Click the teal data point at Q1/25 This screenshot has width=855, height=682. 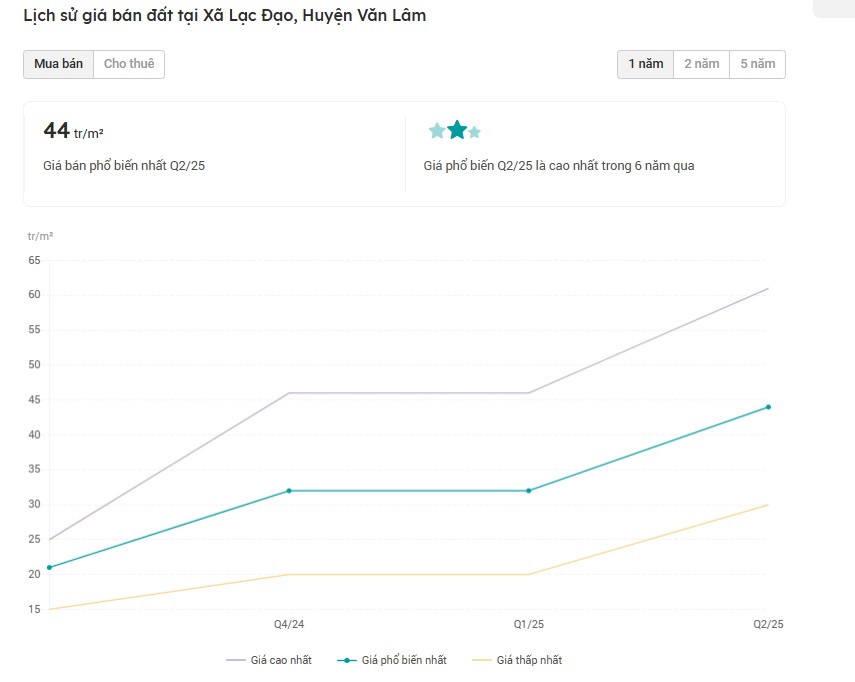[529, 491]
